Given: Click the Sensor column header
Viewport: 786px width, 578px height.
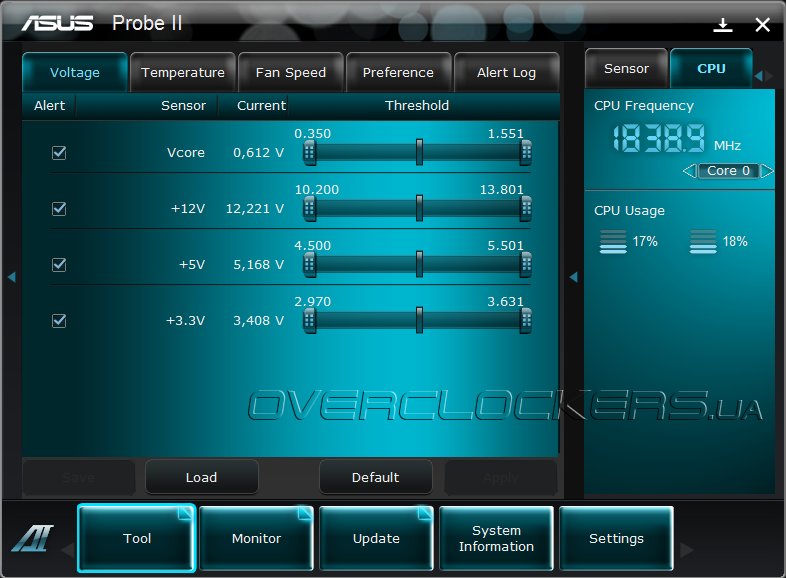Looking at the screenshot, I should (183, 105).
